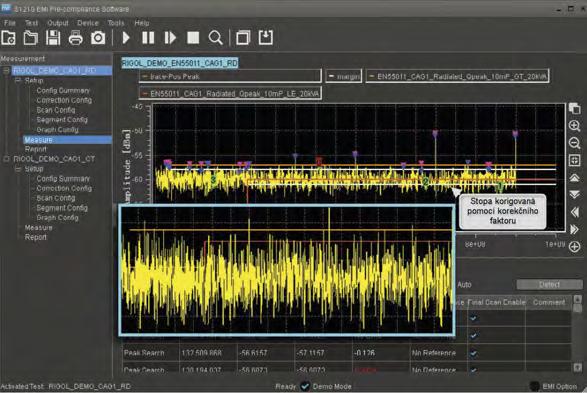Select RIGOL_DEMO_CAG1_RD in the tree

[55, 70]
